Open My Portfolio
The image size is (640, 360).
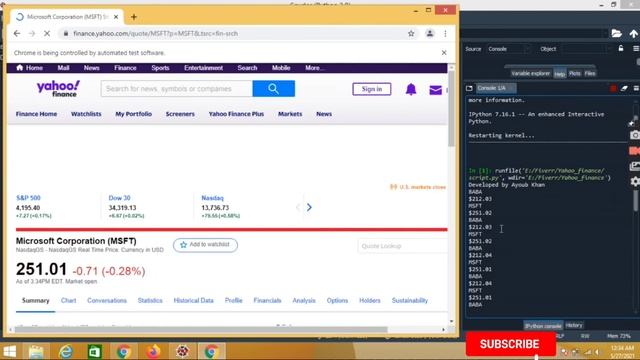click(x=133, y=114)
